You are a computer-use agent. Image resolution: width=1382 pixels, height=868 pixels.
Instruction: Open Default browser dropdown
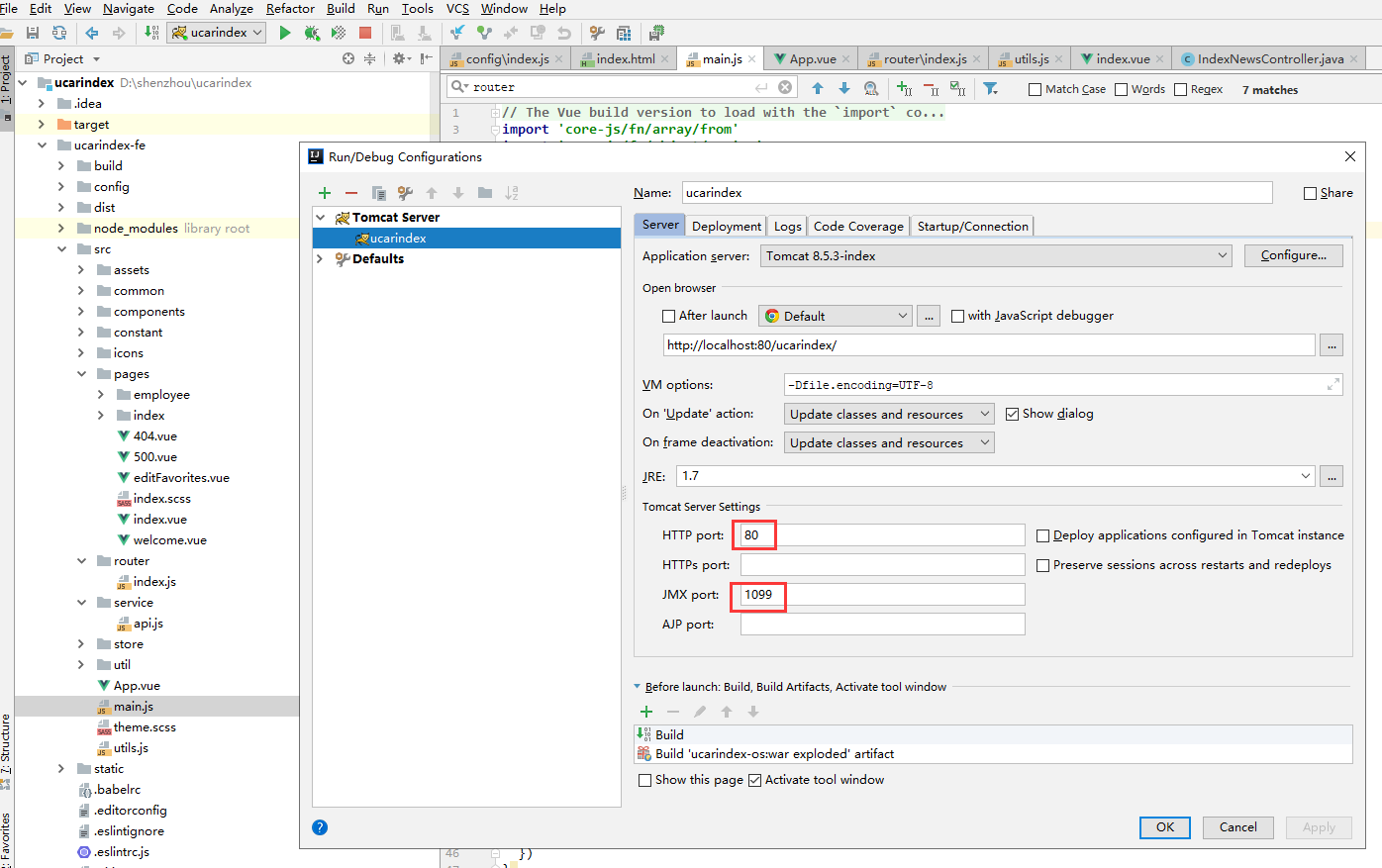[835, 316]
